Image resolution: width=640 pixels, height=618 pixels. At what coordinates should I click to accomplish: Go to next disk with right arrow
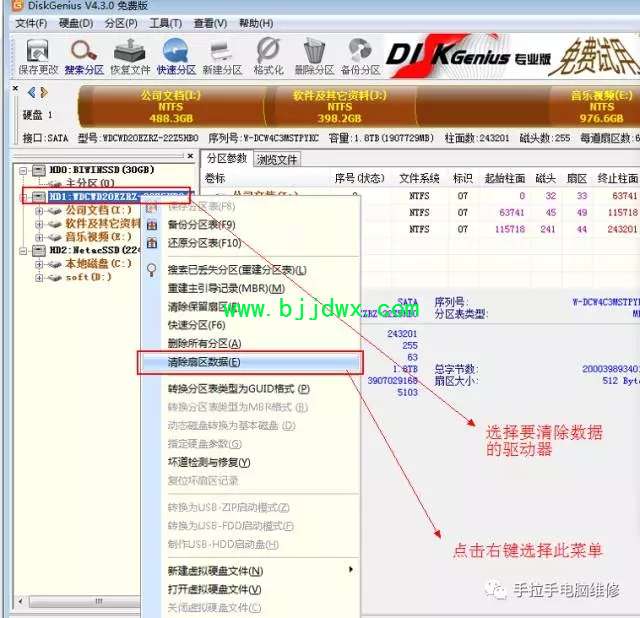coord(44,93)
